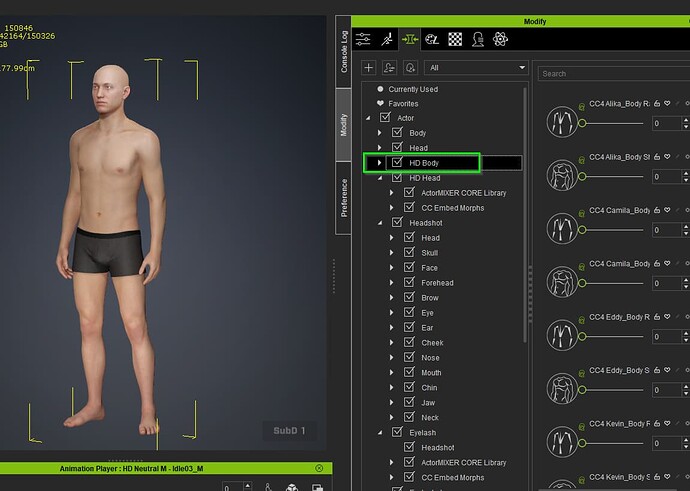Click the morph Search field

point(612,73)
